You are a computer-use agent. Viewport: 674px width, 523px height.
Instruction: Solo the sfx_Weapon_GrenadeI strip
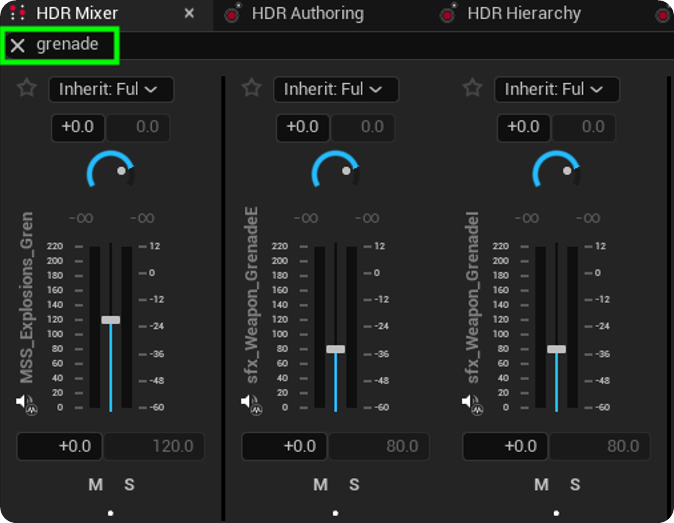[575, 485]
